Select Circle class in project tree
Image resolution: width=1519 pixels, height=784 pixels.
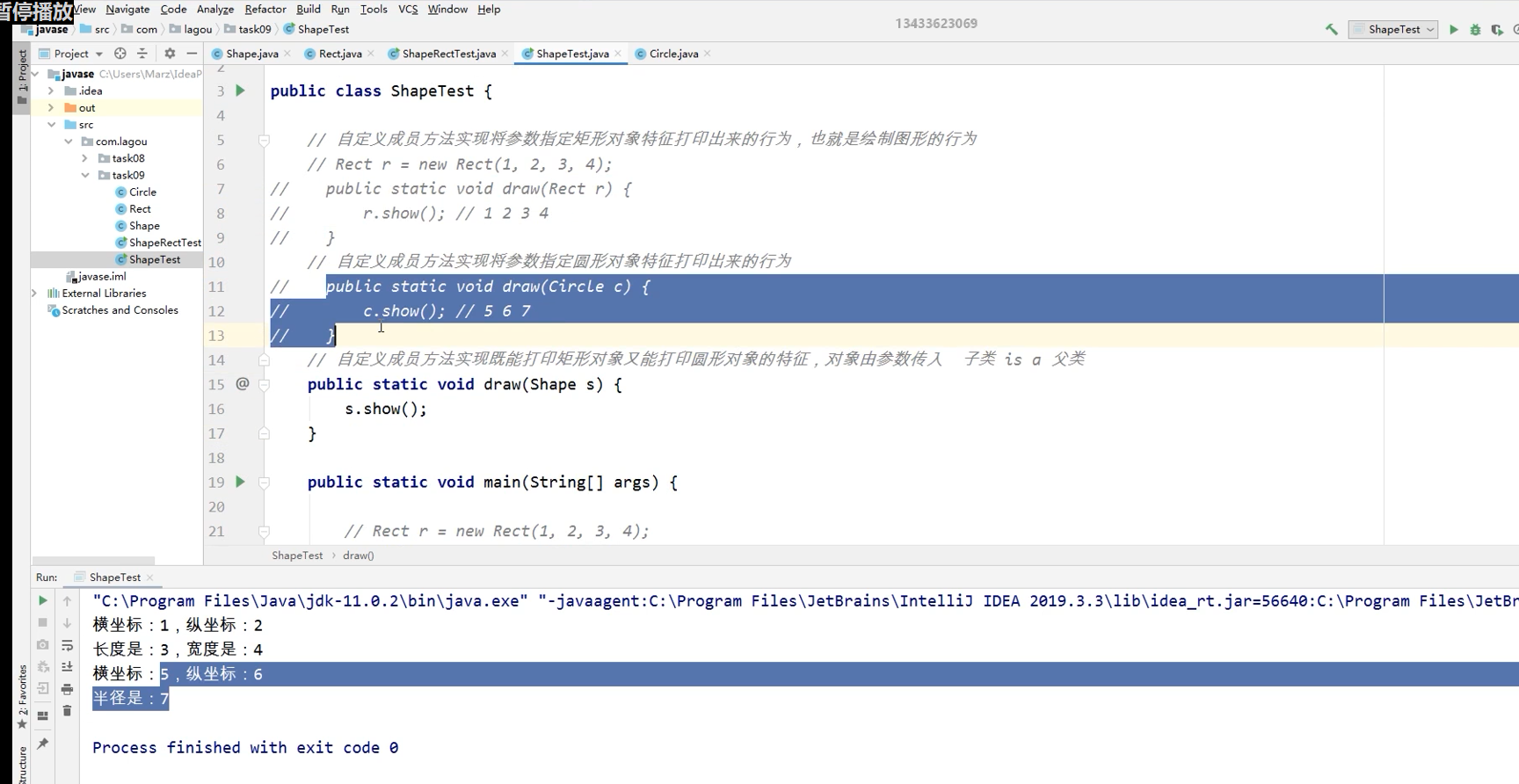[136, 192]
